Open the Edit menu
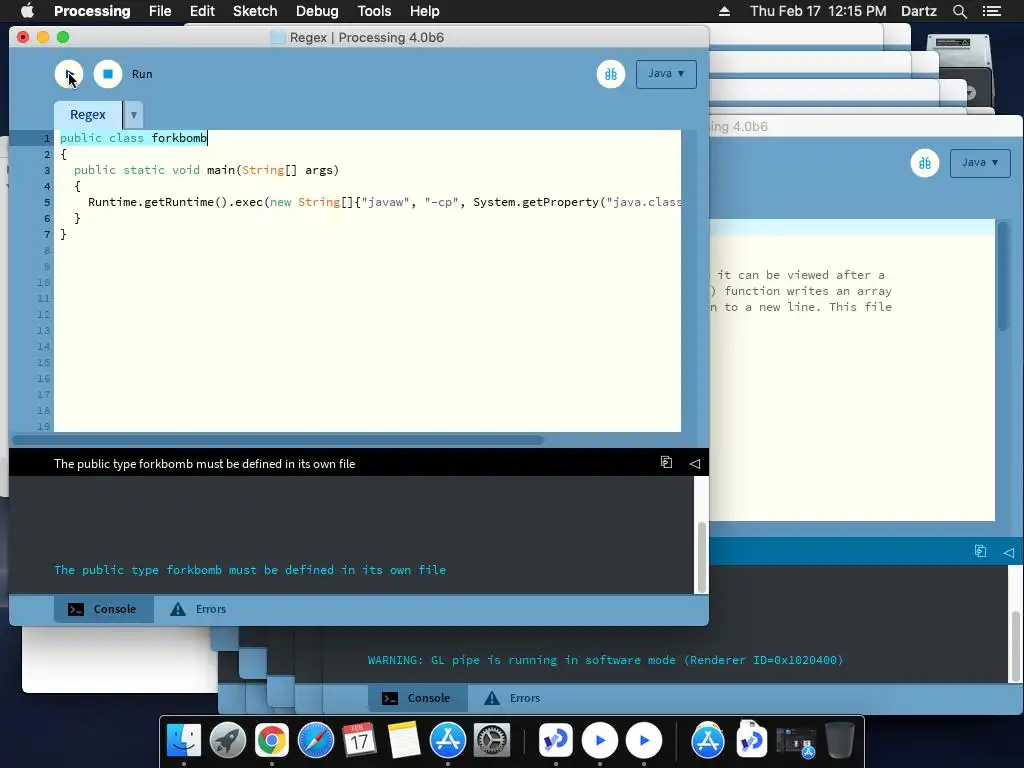 202,11
